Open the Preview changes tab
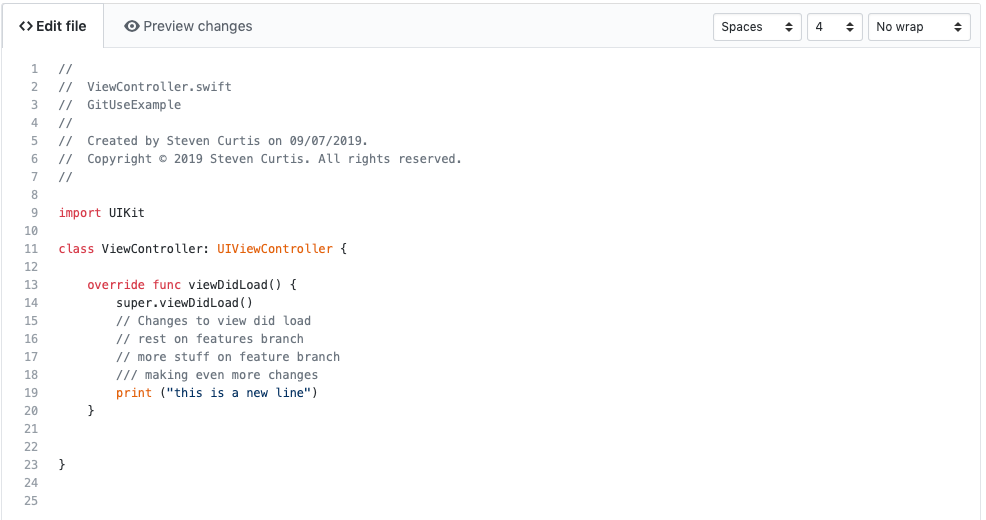The width and height of the screenshot is (986, 520). 188,26
